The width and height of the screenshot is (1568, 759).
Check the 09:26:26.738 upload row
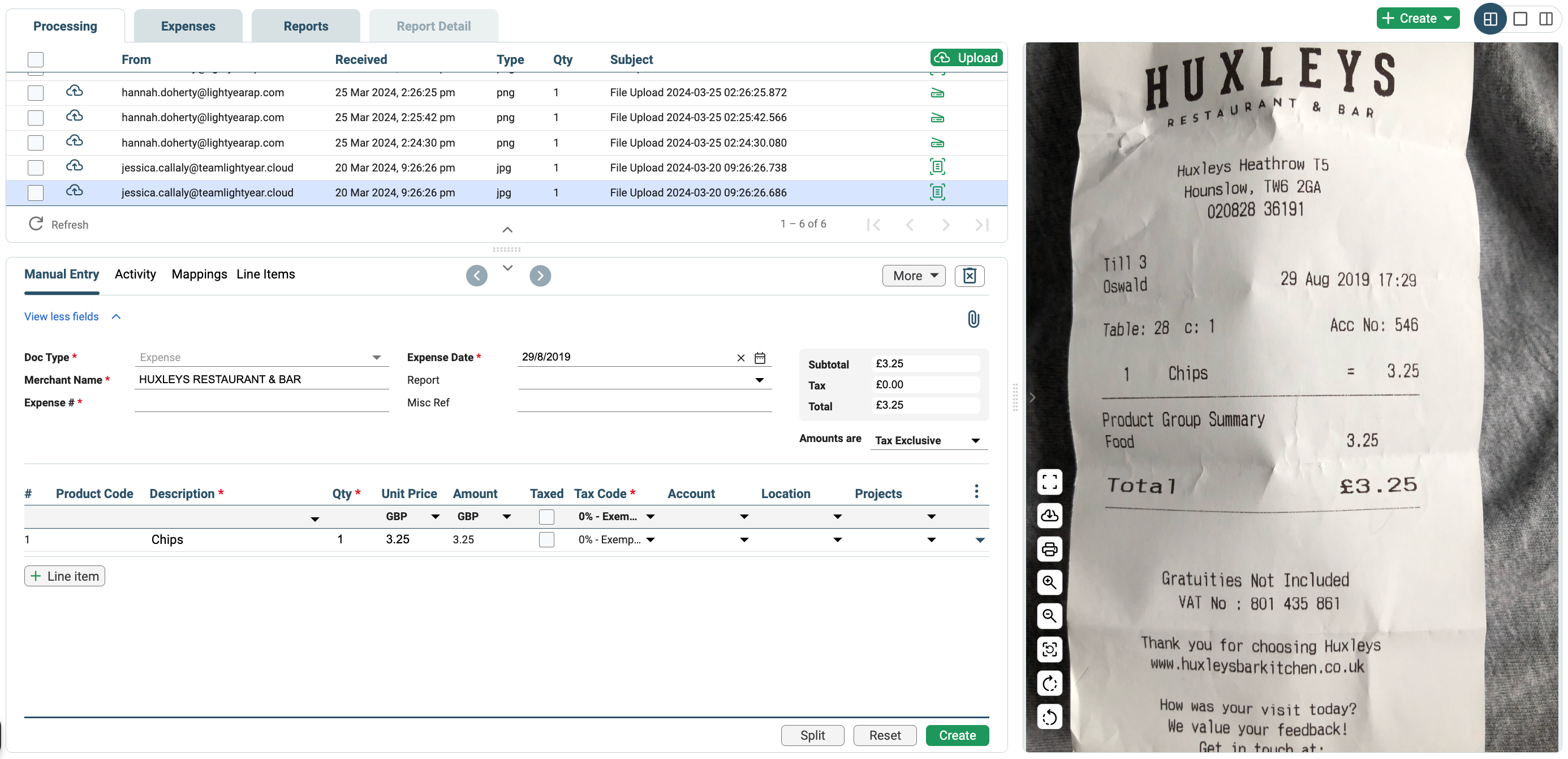[x=36, y=168]
